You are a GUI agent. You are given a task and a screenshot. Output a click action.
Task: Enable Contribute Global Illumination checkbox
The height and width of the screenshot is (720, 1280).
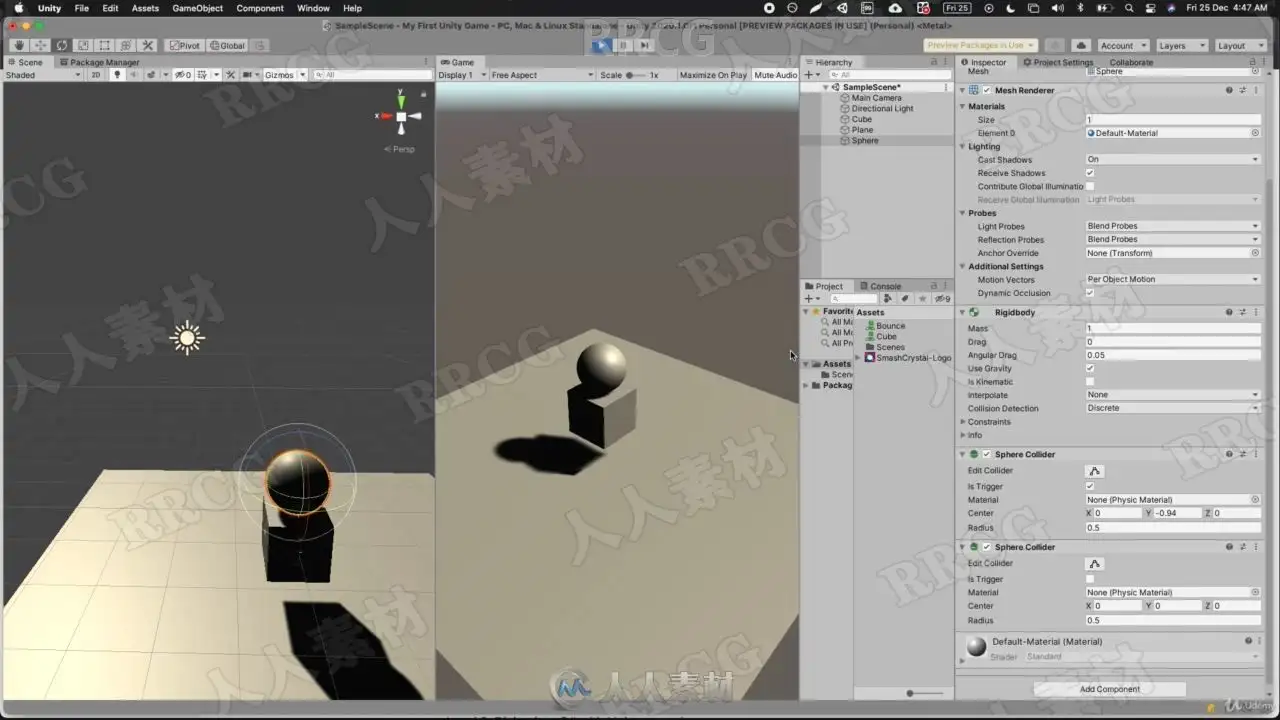click(x=1090, y=186)
